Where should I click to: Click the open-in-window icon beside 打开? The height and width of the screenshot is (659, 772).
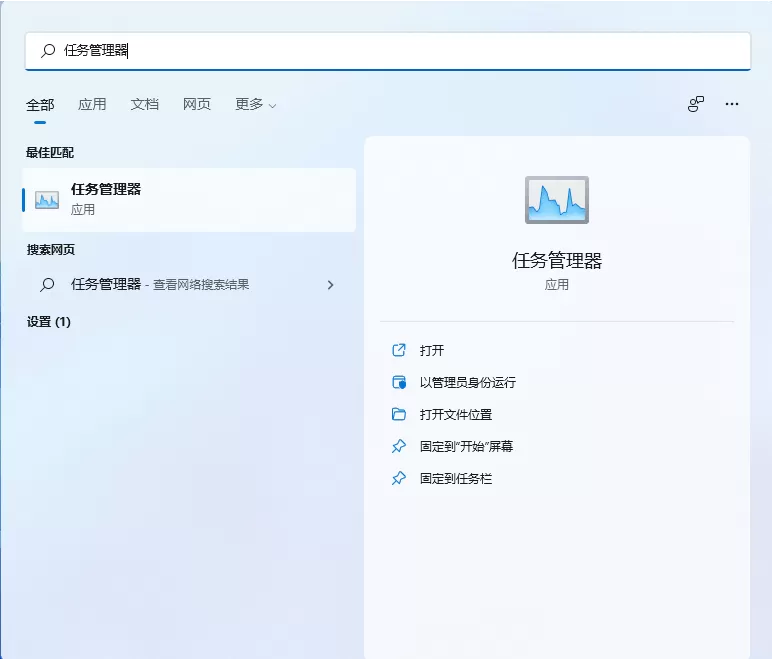pos(399,350)
